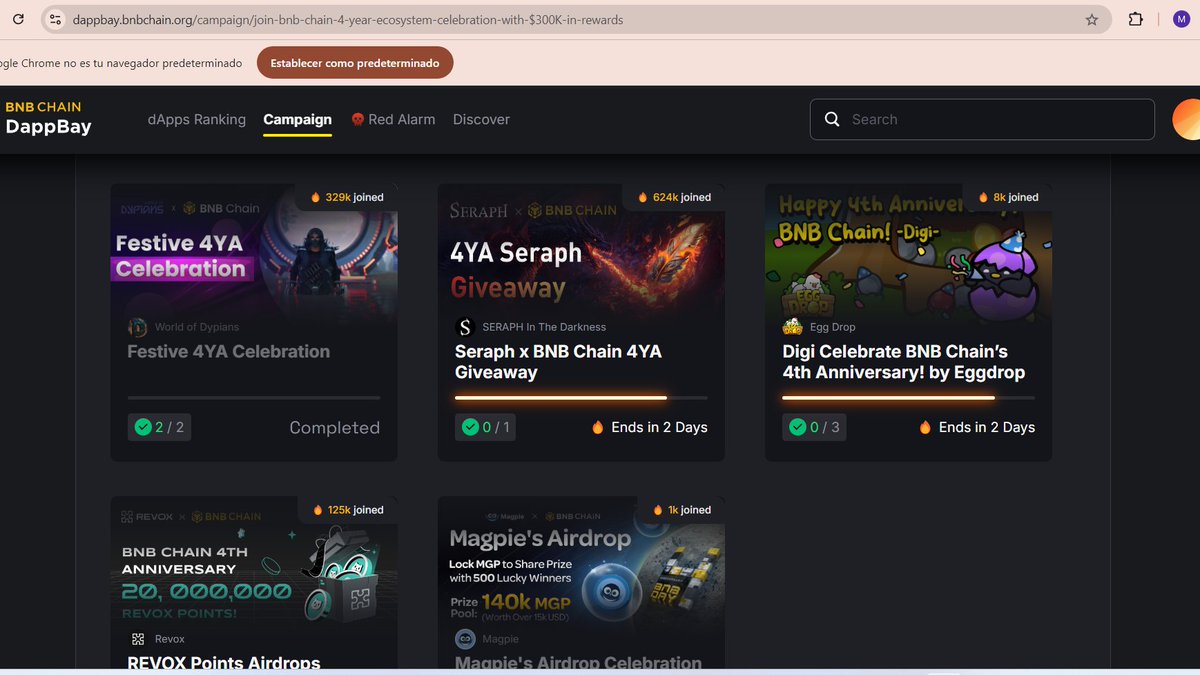
Task: Click the flame icon beside 624k joined
Action: coord(643,197)
